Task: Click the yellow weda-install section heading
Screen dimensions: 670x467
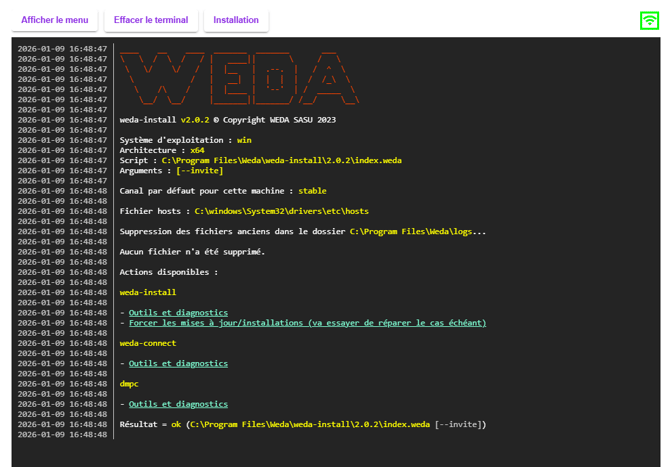Action: click(147, 292)
